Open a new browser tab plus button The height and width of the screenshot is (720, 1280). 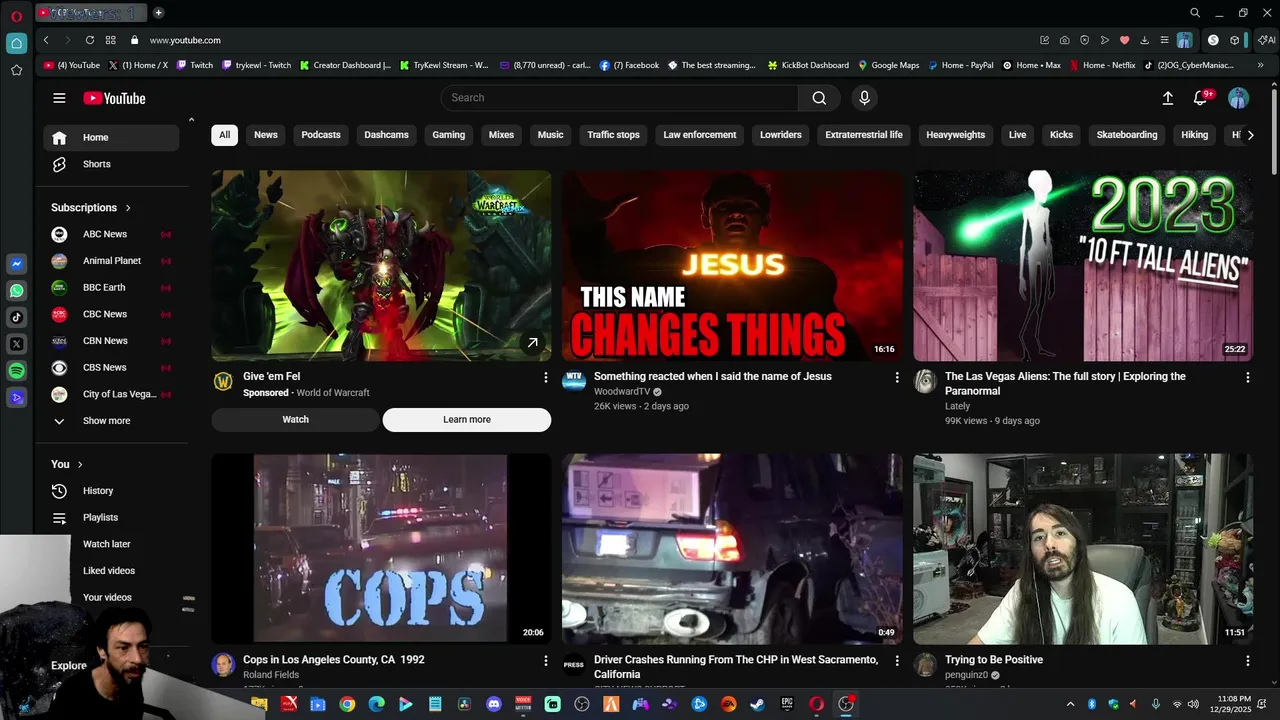tap(158, 13)
